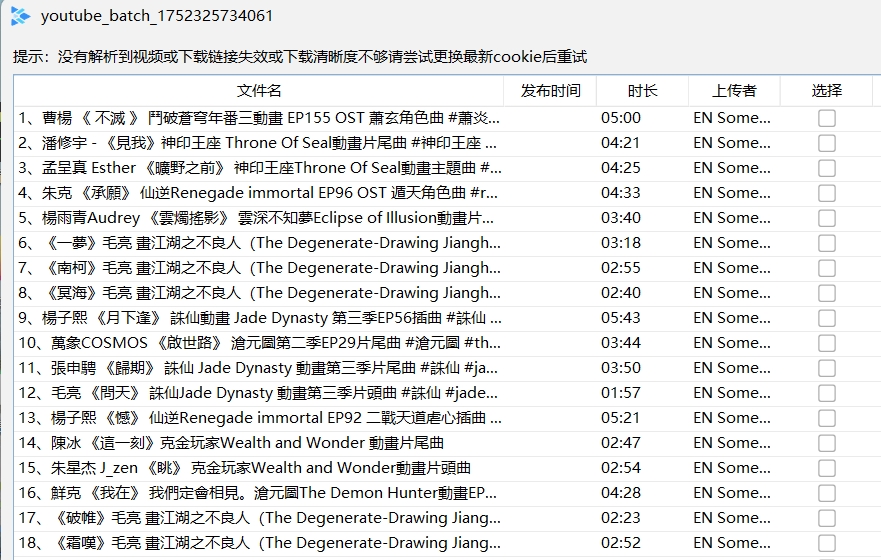The height and width of the screenshot is (560, 881).
Task: Click duration cell 02:55
Action: (x=620, y=268)
